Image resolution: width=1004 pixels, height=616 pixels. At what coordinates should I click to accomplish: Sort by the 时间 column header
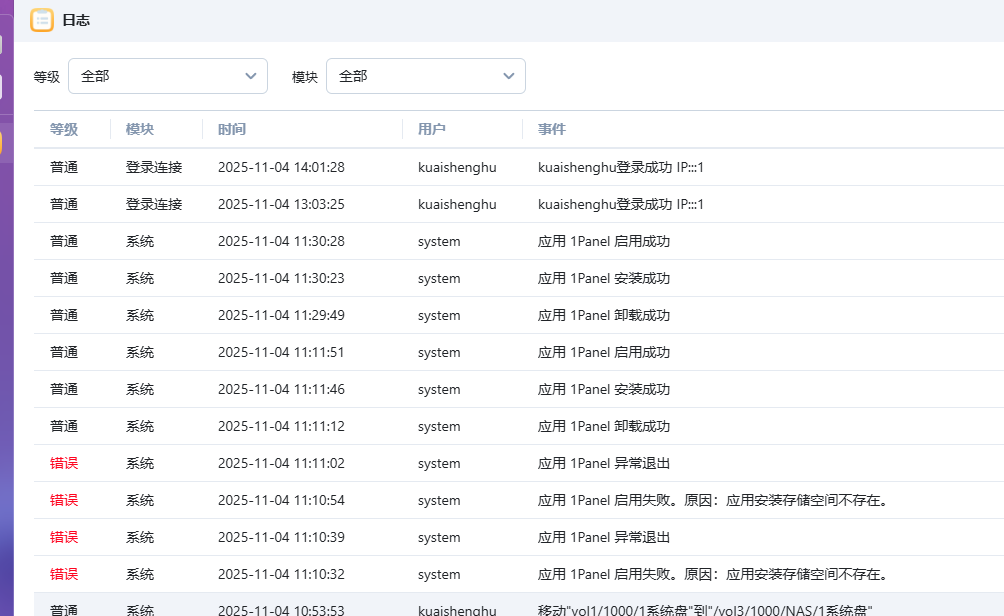coord(232,129)
